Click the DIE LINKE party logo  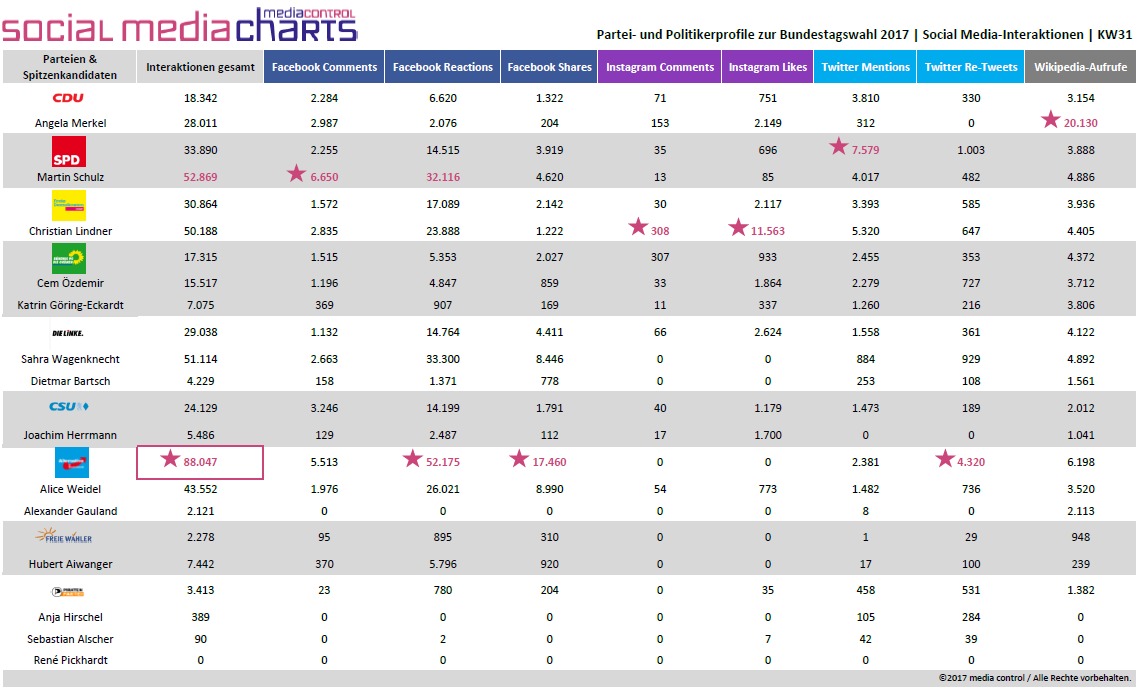tap(68, 333)
